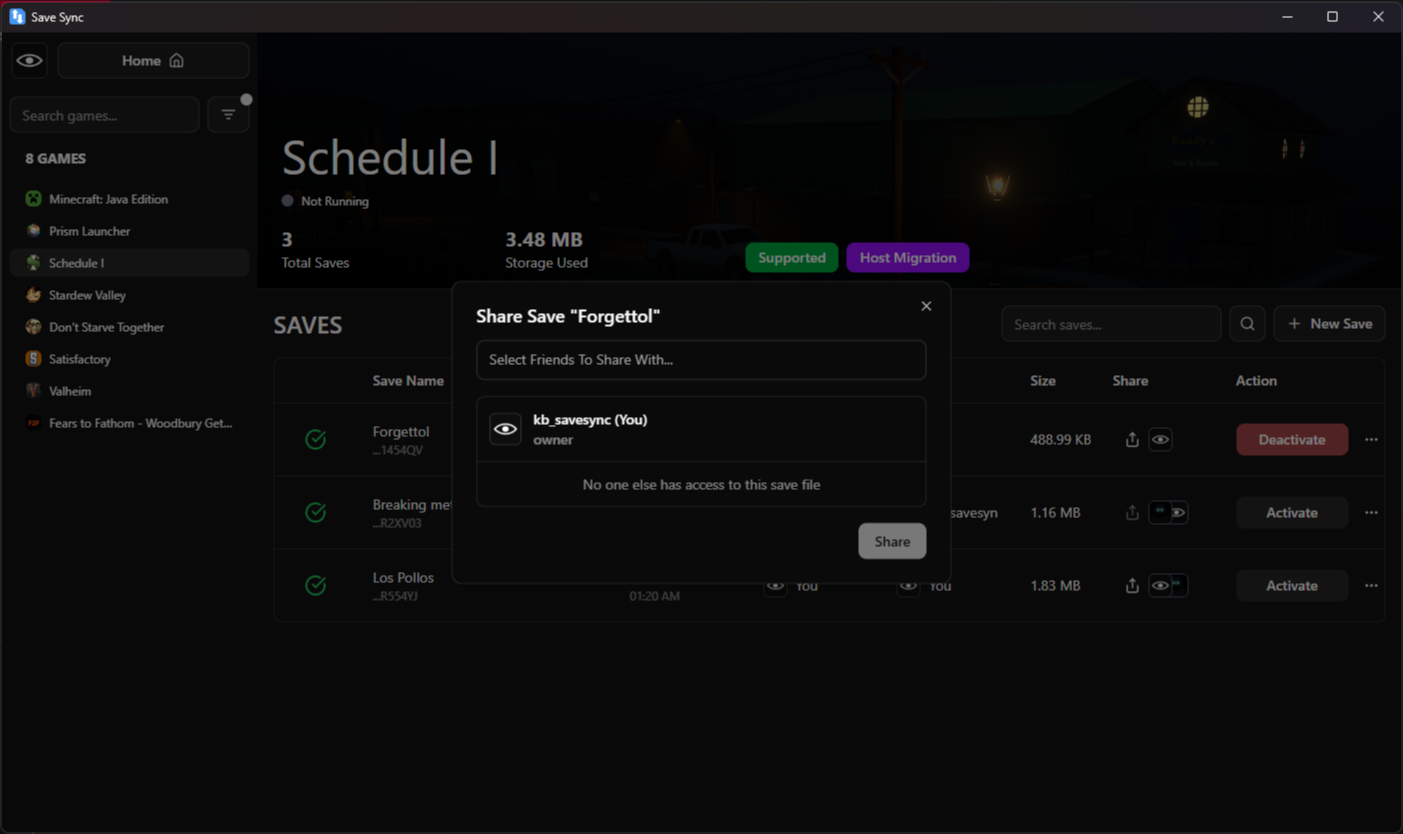This screenshot has height=834, width=1403.
Task: Click the Action column header
Action: click(x=1256, y=381)
